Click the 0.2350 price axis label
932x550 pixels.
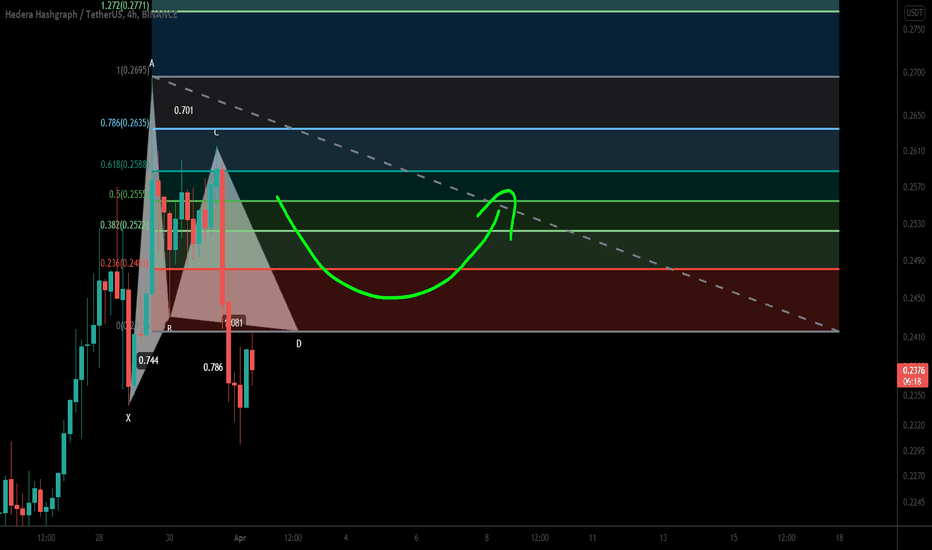914,395
